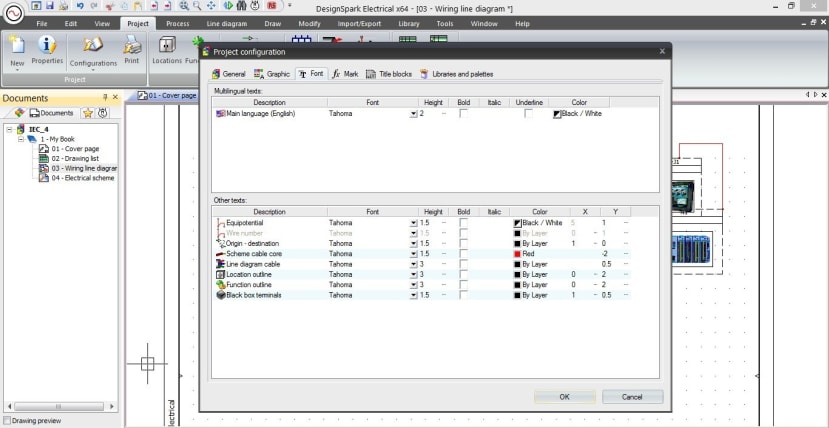Click the US flag icon for Main language
Screen dimensions: 829x428
(220, 114)
